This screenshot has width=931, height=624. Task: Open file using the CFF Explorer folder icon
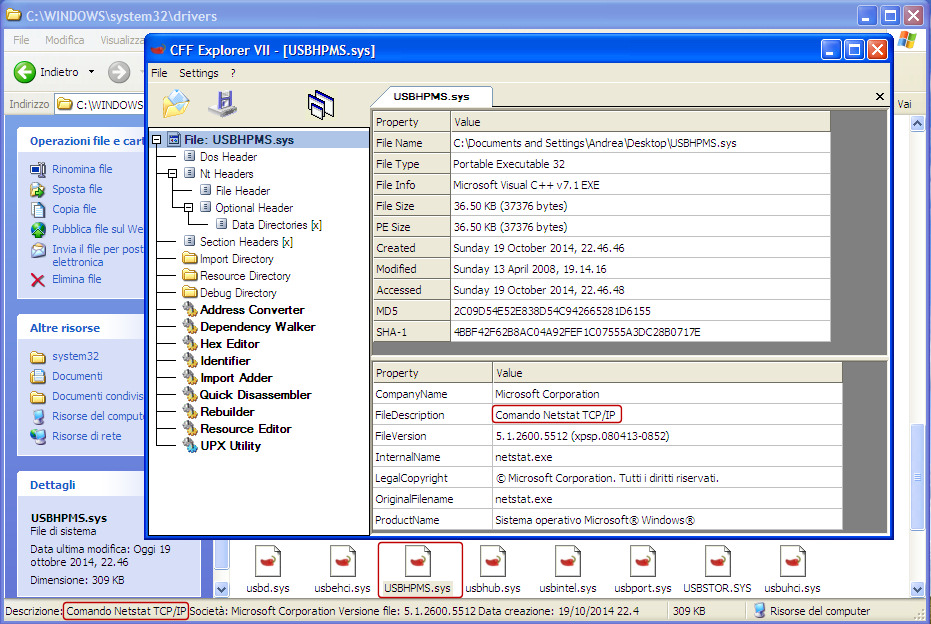[176, 103]
